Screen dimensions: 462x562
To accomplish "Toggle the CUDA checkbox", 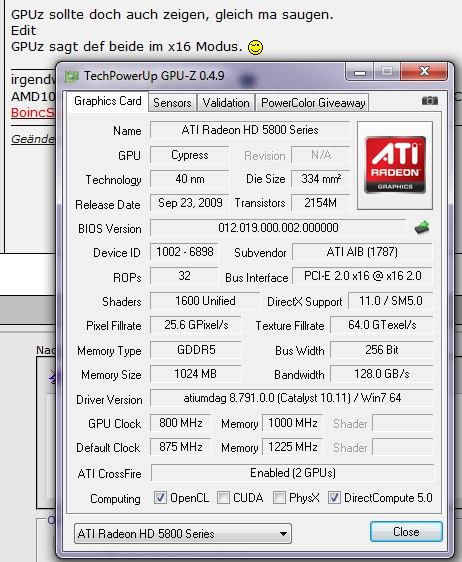I will [223, 497].
